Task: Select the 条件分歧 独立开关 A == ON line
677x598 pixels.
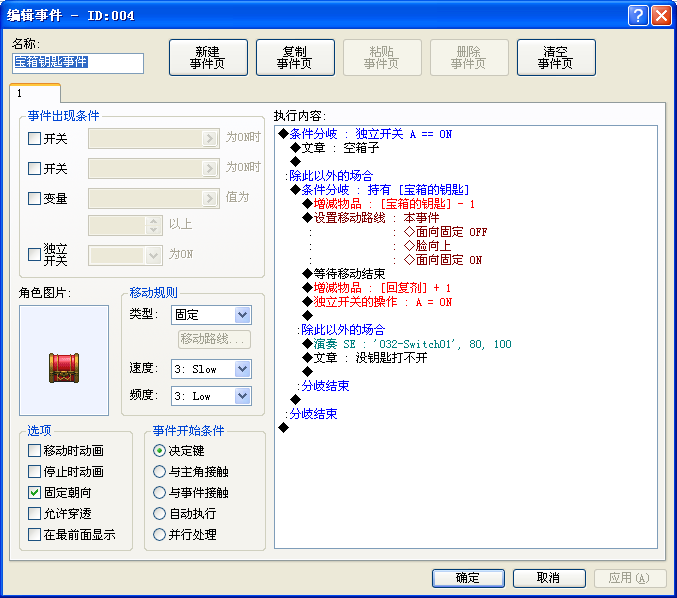Action: click(365, 134)
